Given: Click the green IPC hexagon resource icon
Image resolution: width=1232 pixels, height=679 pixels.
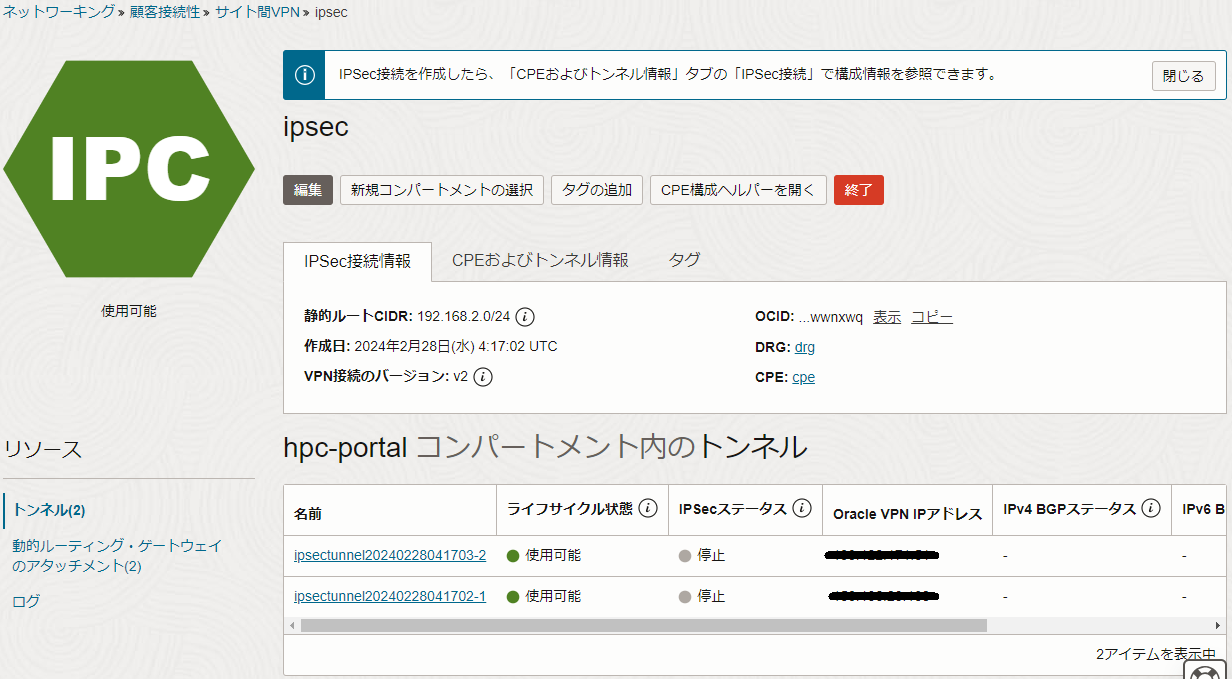Looking at the screenshot, I should point(128,169).
